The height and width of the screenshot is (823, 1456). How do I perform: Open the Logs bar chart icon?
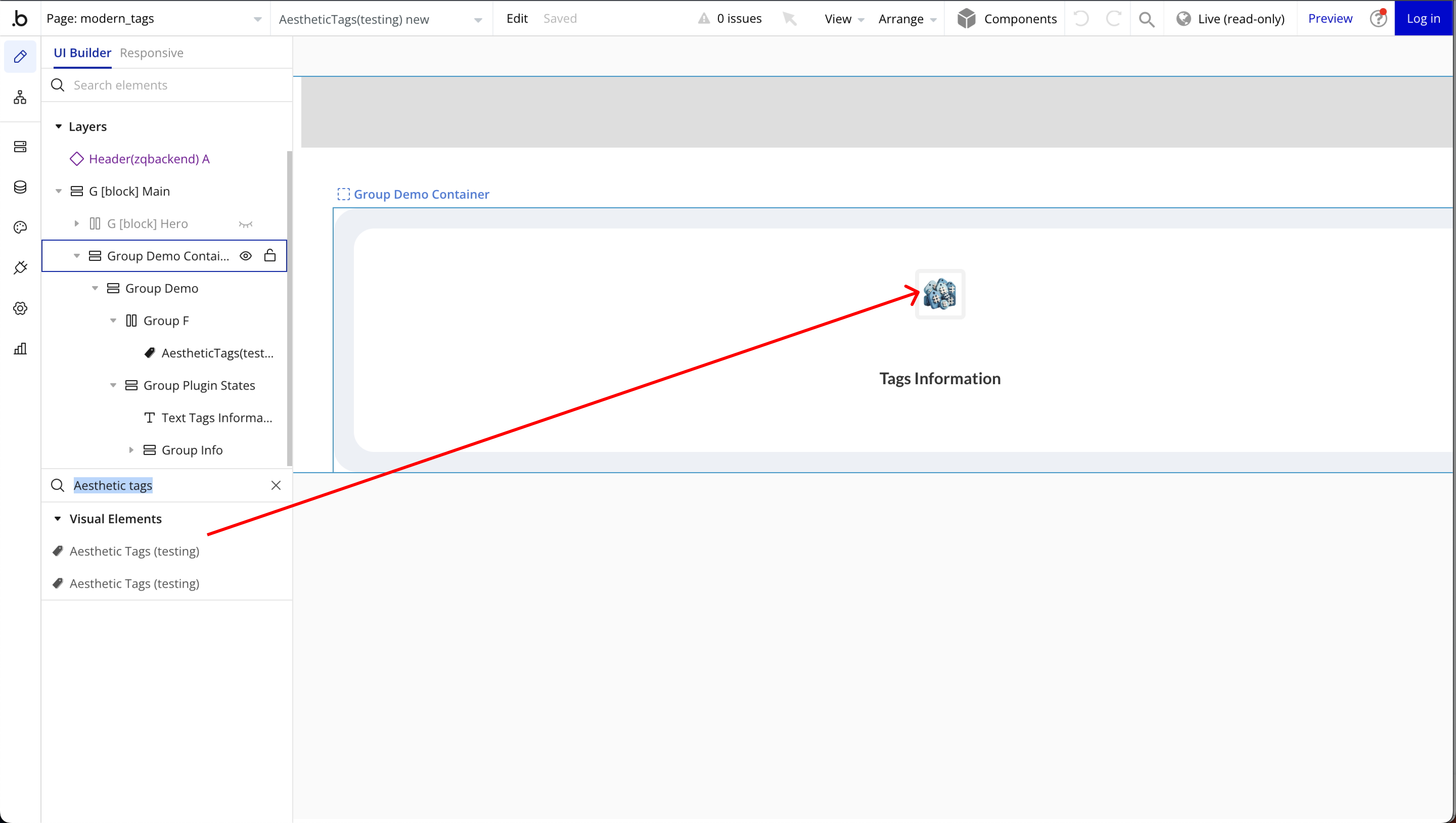tap(20, 348)
